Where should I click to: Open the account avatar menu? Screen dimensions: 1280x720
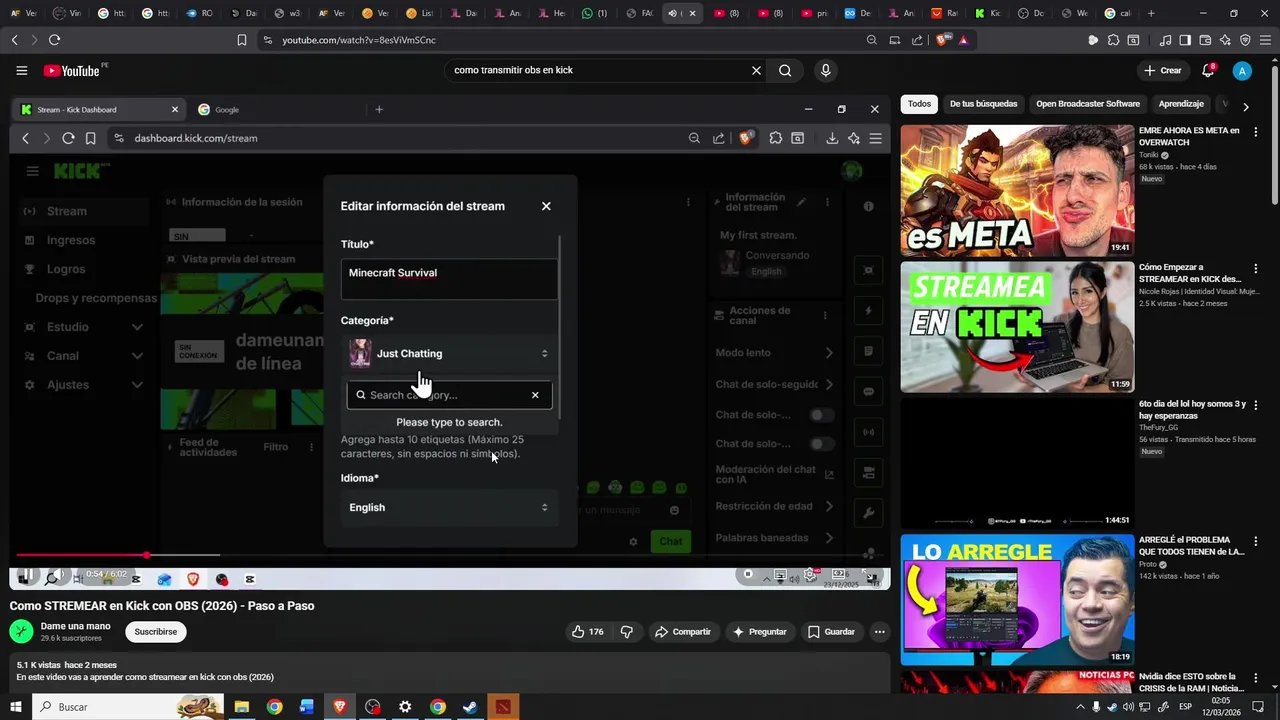tap(1242, 71)
